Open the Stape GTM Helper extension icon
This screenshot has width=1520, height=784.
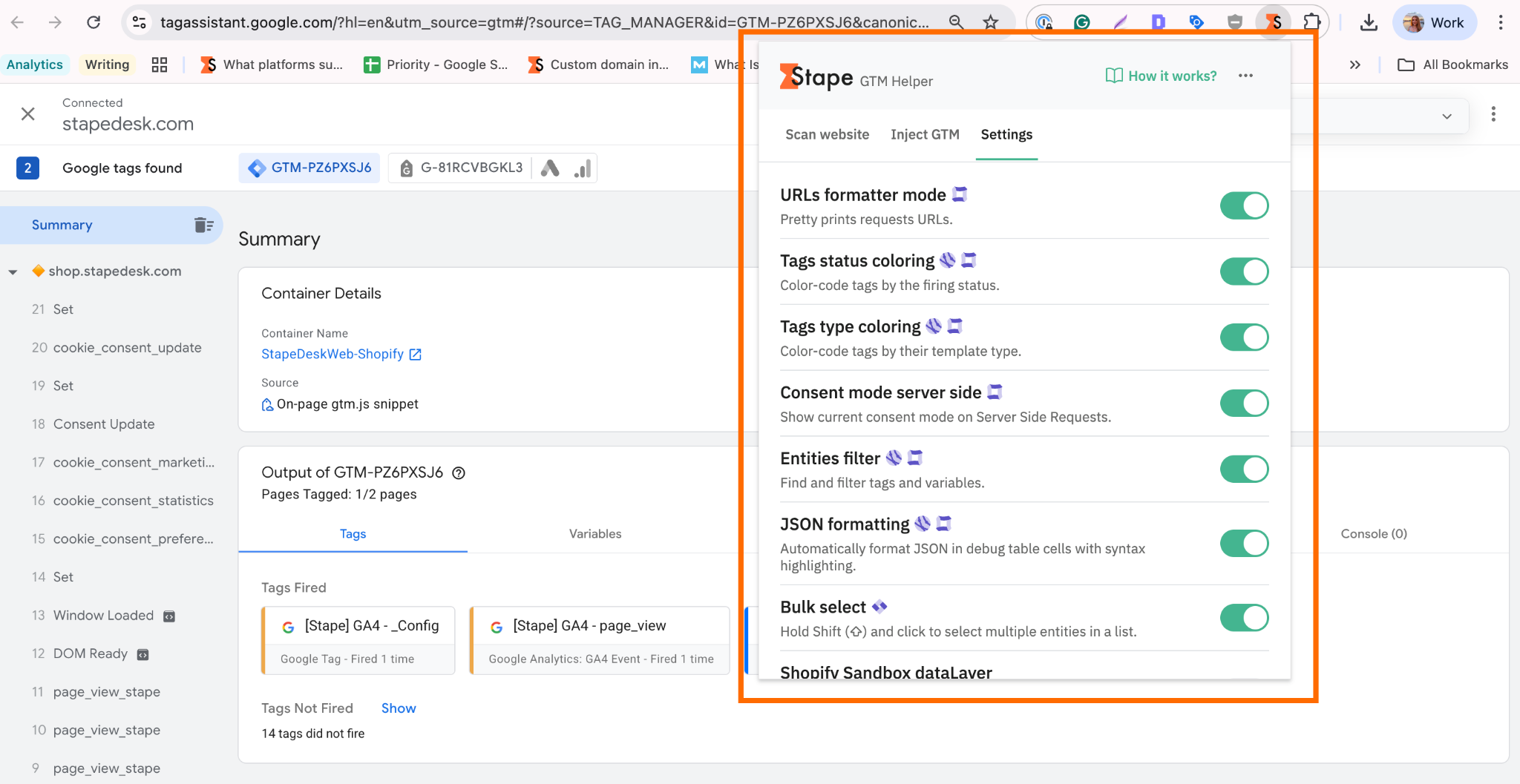pos(1273,22)
